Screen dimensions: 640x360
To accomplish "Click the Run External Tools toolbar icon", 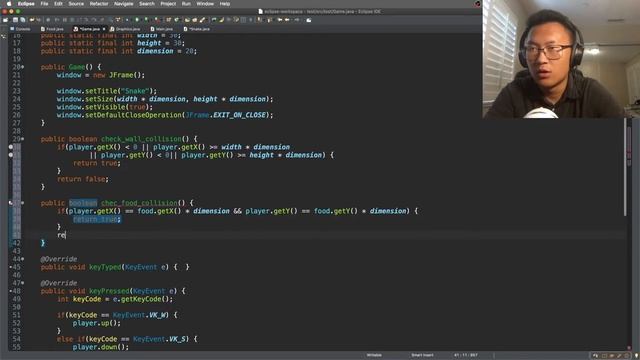I will pyautogui.click(x=156, y=20).
